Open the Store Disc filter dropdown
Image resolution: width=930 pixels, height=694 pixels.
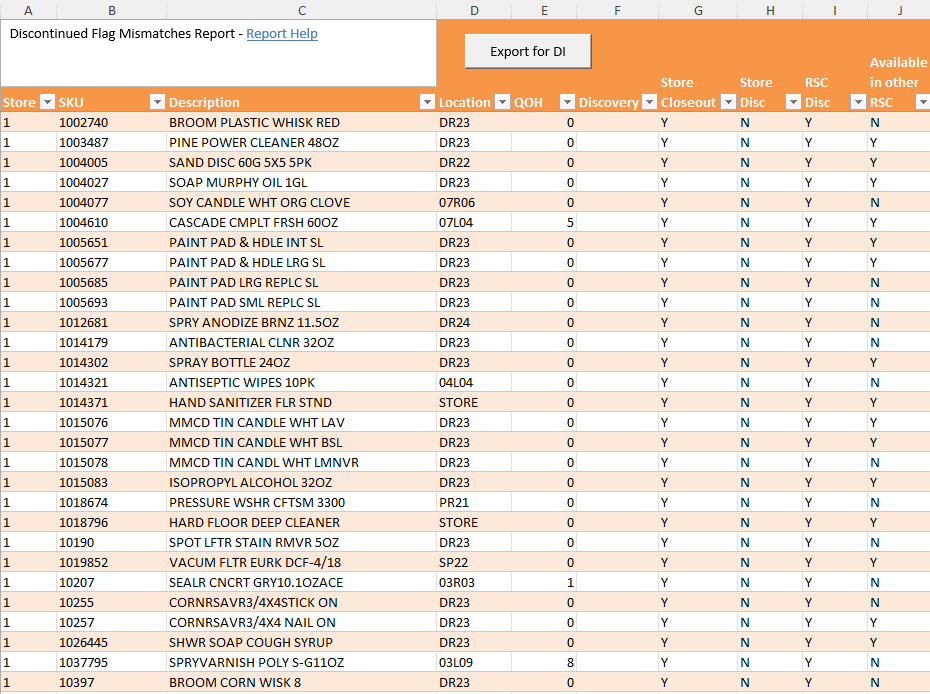coord(794,102)
